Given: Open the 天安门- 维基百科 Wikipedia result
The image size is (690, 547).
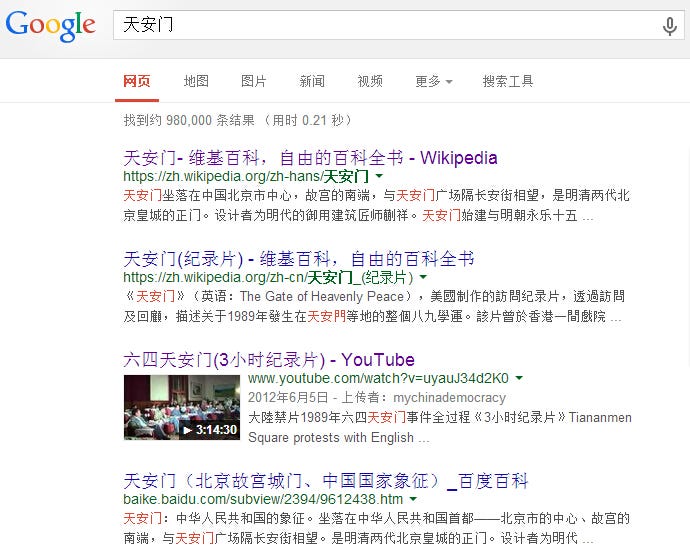Looking at the screenshot, I should [310, 158].
